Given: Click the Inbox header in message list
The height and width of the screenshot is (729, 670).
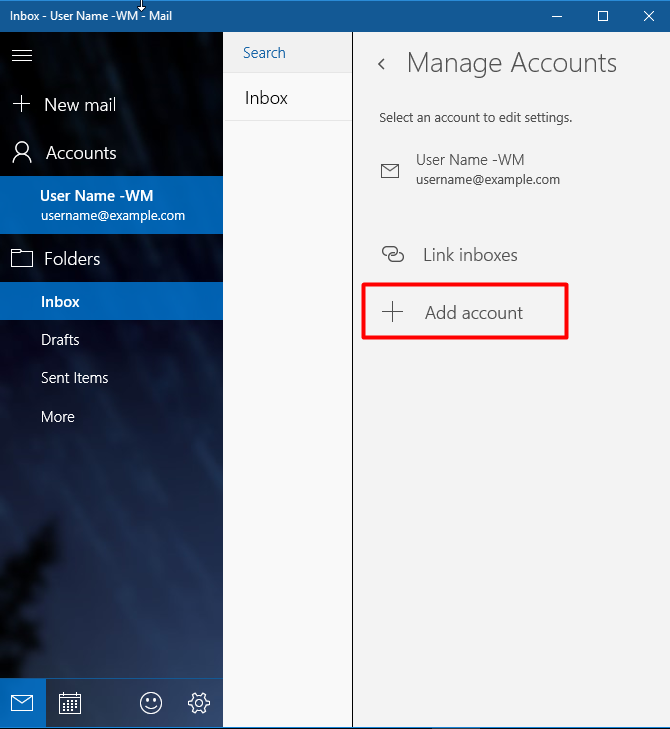Looking at the screenshot, I should click(x=267, y=98).
